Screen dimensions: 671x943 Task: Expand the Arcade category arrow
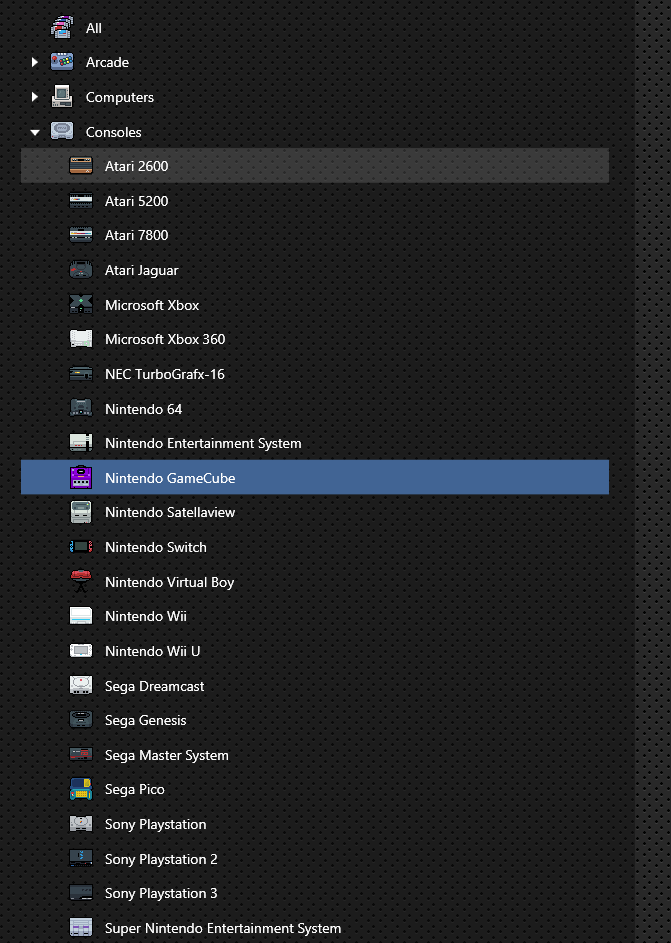click(35, 62)
